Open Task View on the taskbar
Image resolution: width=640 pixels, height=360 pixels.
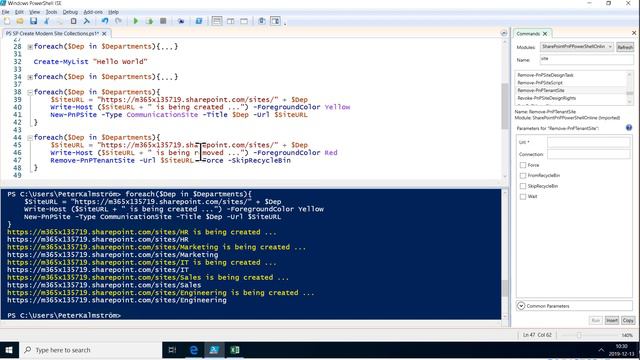pyautogui.click(x=172, y=350)
